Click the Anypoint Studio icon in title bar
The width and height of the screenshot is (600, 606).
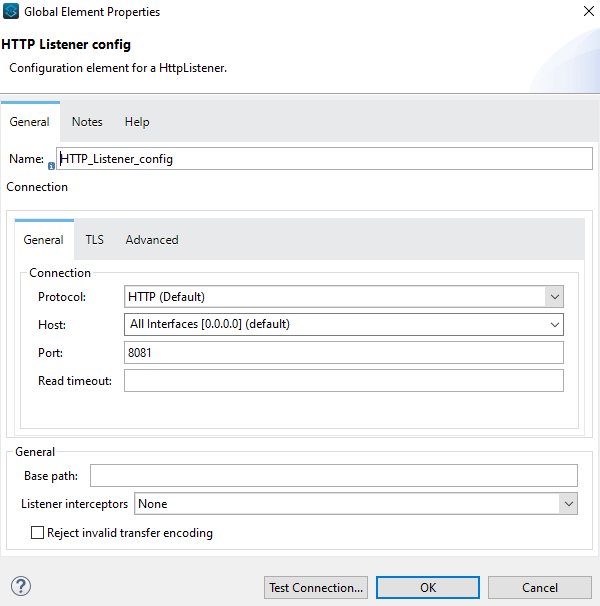click(x=12, y=12)
